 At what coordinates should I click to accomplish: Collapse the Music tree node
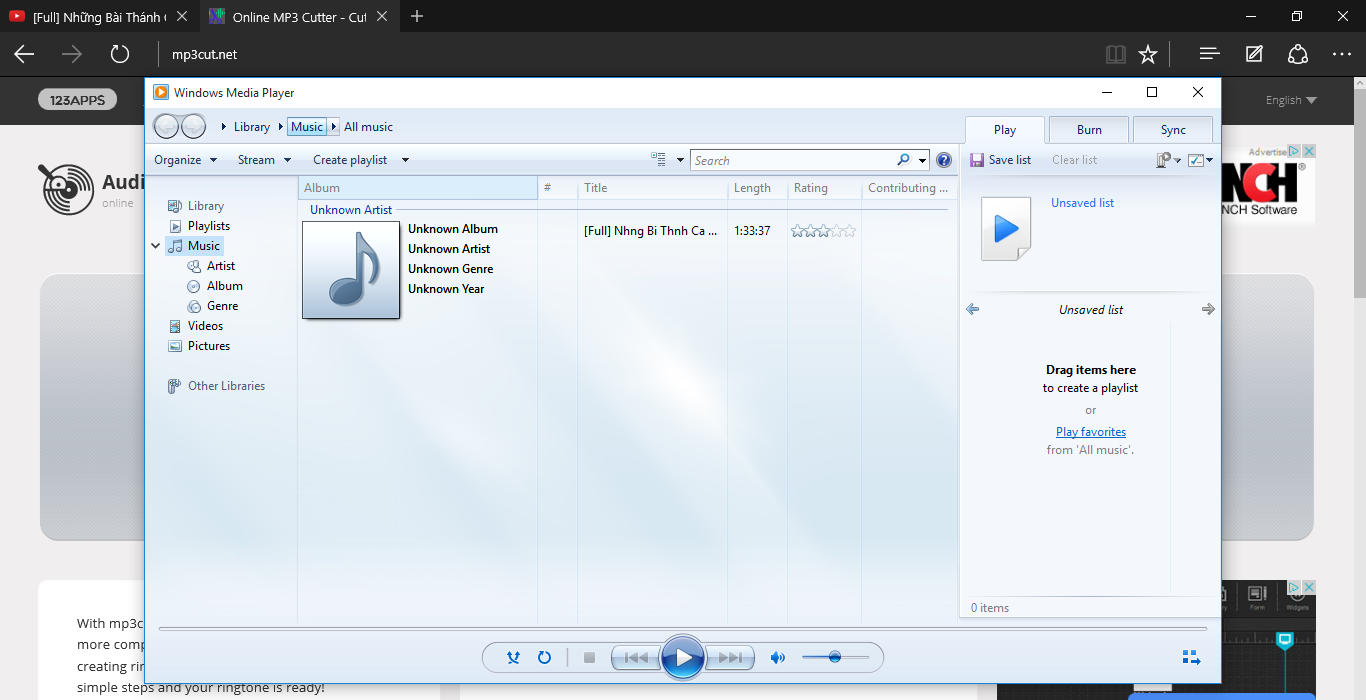[156, 246]
